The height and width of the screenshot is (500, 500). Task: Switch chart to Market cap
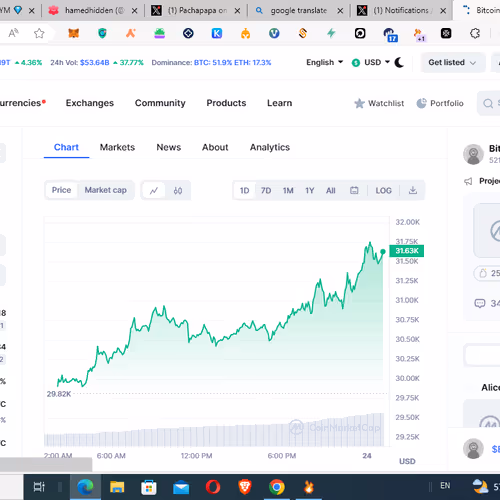(x=105, y=190)
